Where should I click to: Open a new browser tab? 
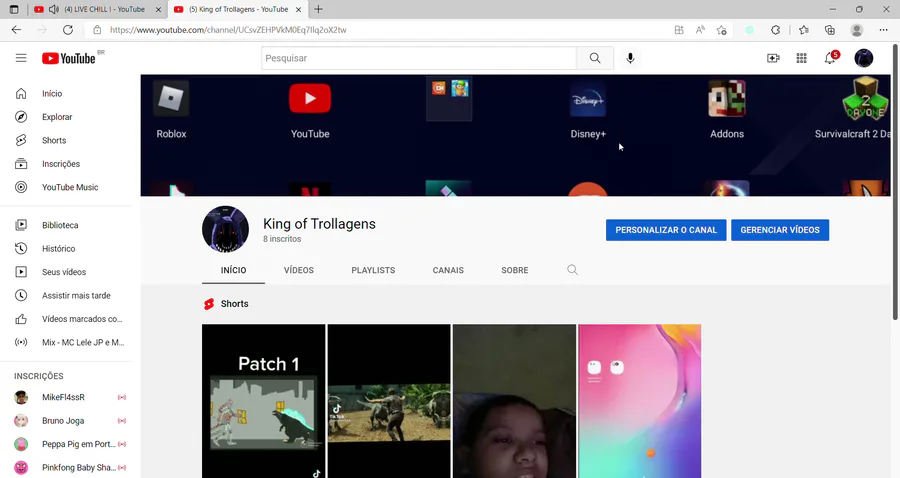point(319,9)
